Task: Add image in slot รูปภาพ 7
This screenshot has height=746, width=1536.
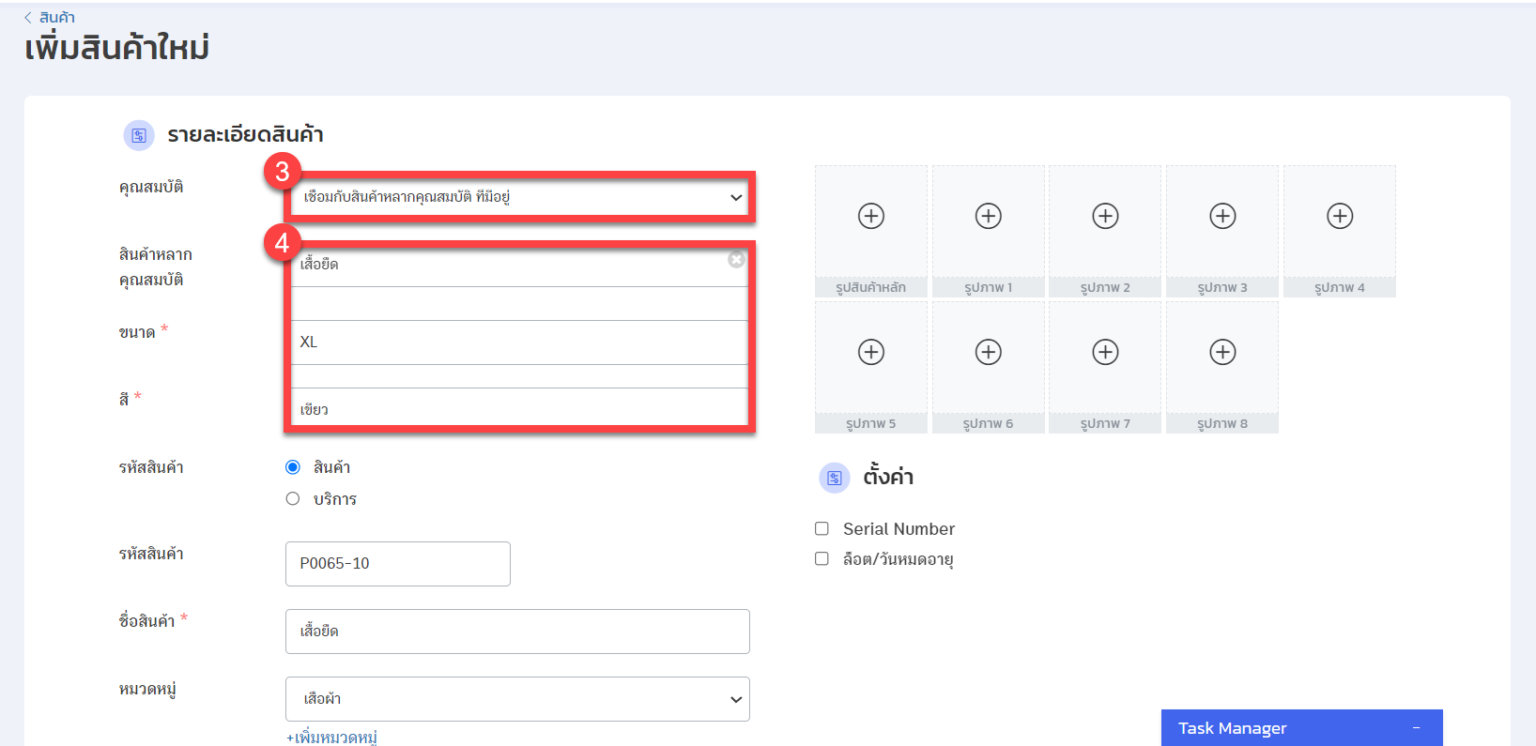Action: (1105, 352)
